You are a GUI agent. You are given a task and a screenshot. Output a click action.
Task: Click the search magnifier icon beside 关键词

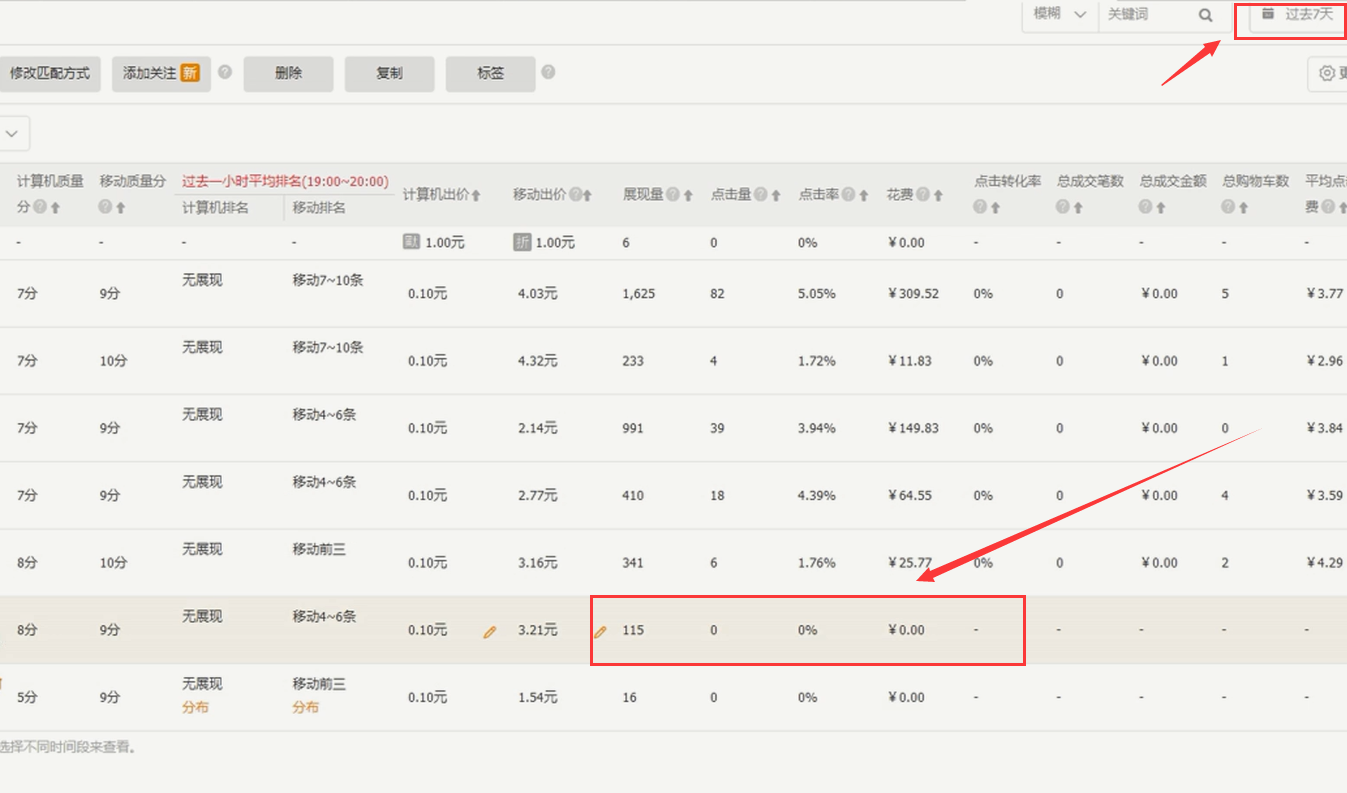1205,15
